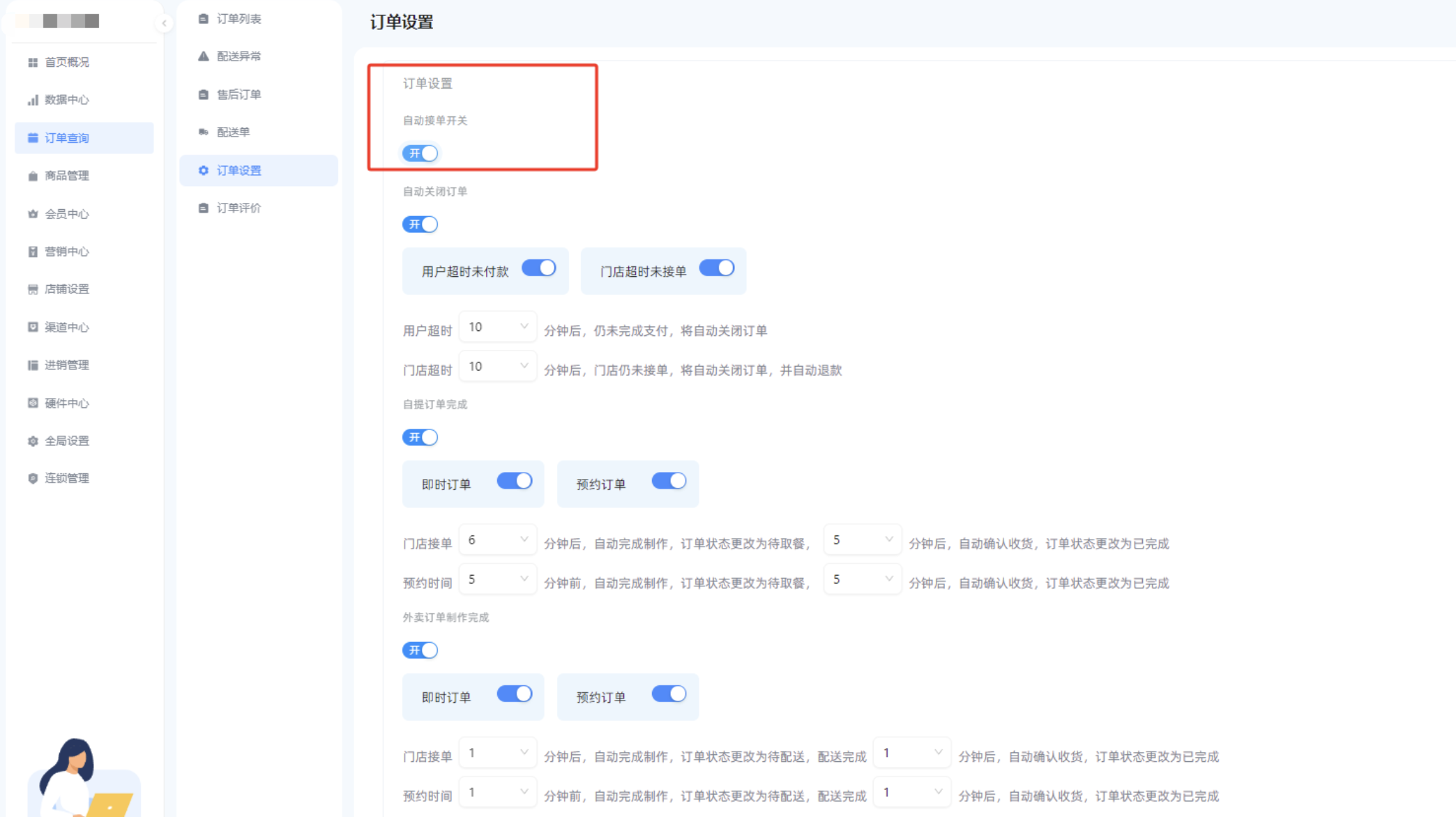This screenshot has width=1456, height=817.
Task: Open 预约时间 dropdown under 外卖订单制作完成
Action: [498, 793]
